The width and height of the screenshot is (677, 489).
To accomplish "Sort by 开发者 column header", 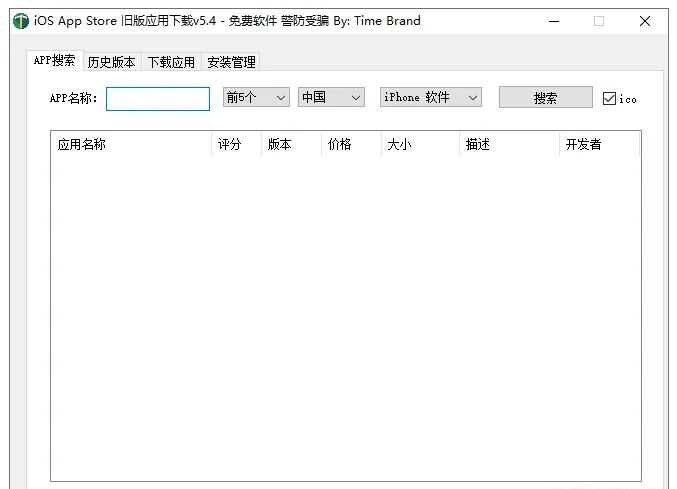I will click(600, 144).
